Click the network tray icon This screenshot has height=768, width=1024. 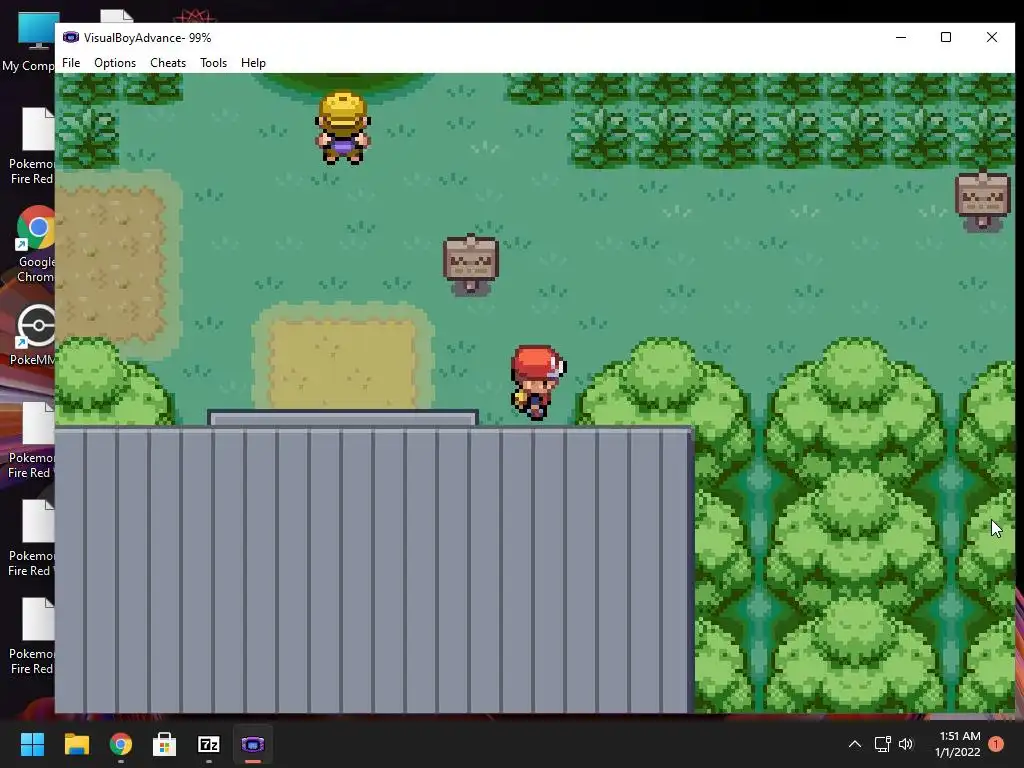[882, 744]
